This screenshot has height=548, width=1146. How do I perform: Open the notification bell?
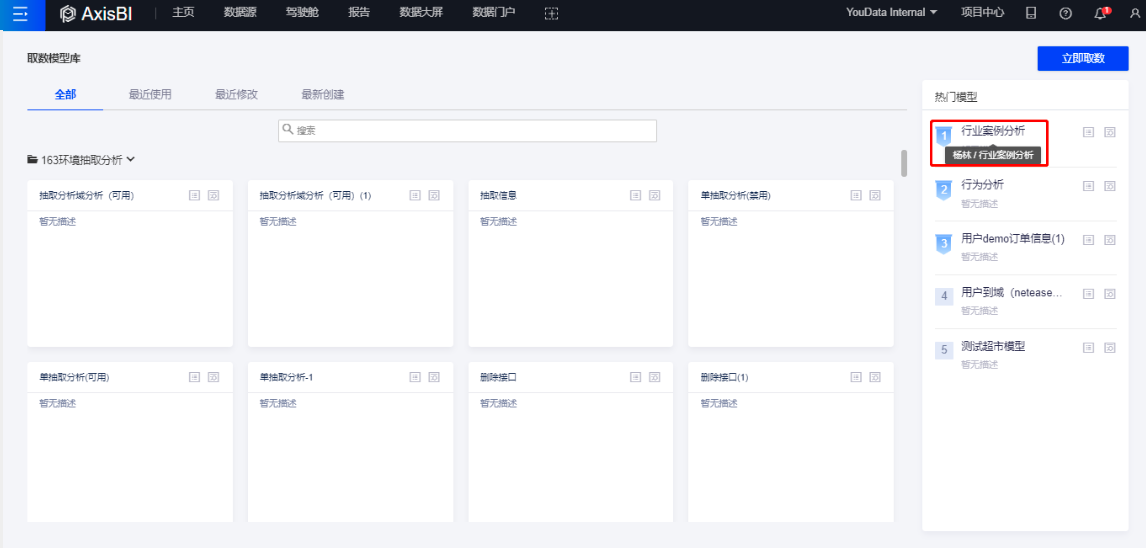tap(1100, 13)
